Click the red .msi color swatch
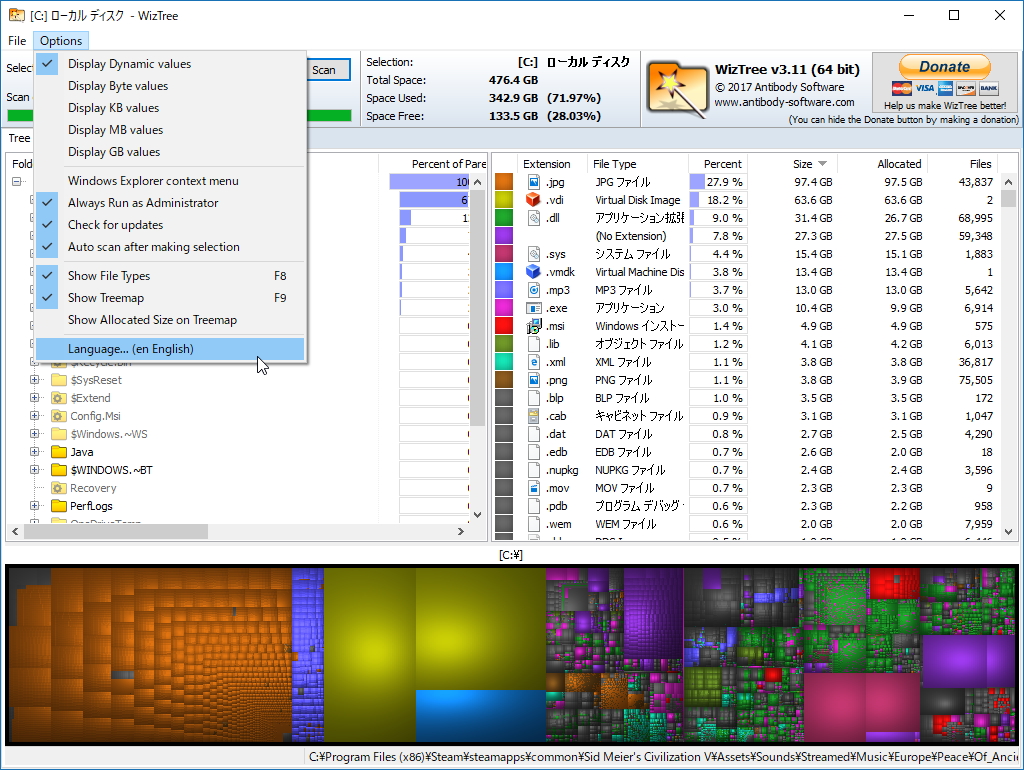Image resolution: width=1024 pixels, height=770 pixels. 504,326
